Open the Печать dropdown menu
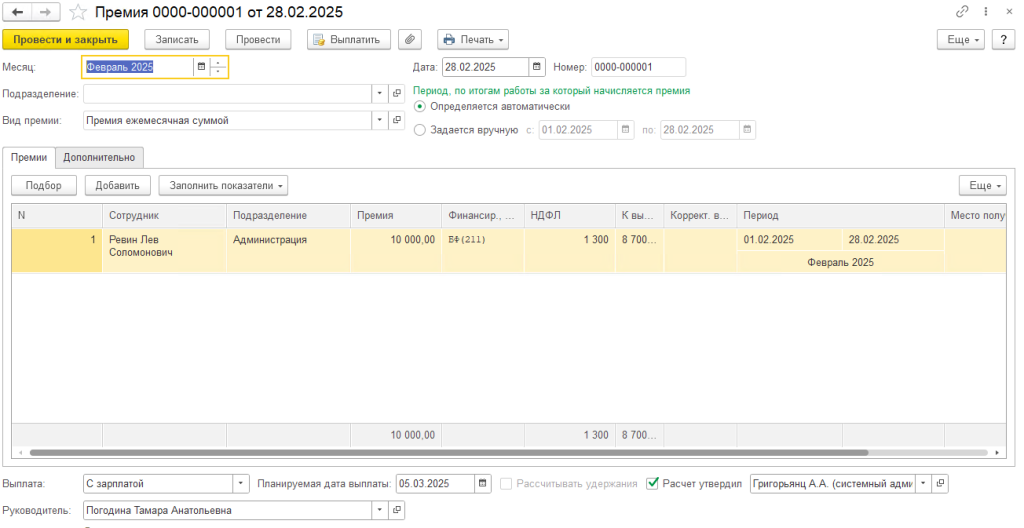 pos(473,39)
